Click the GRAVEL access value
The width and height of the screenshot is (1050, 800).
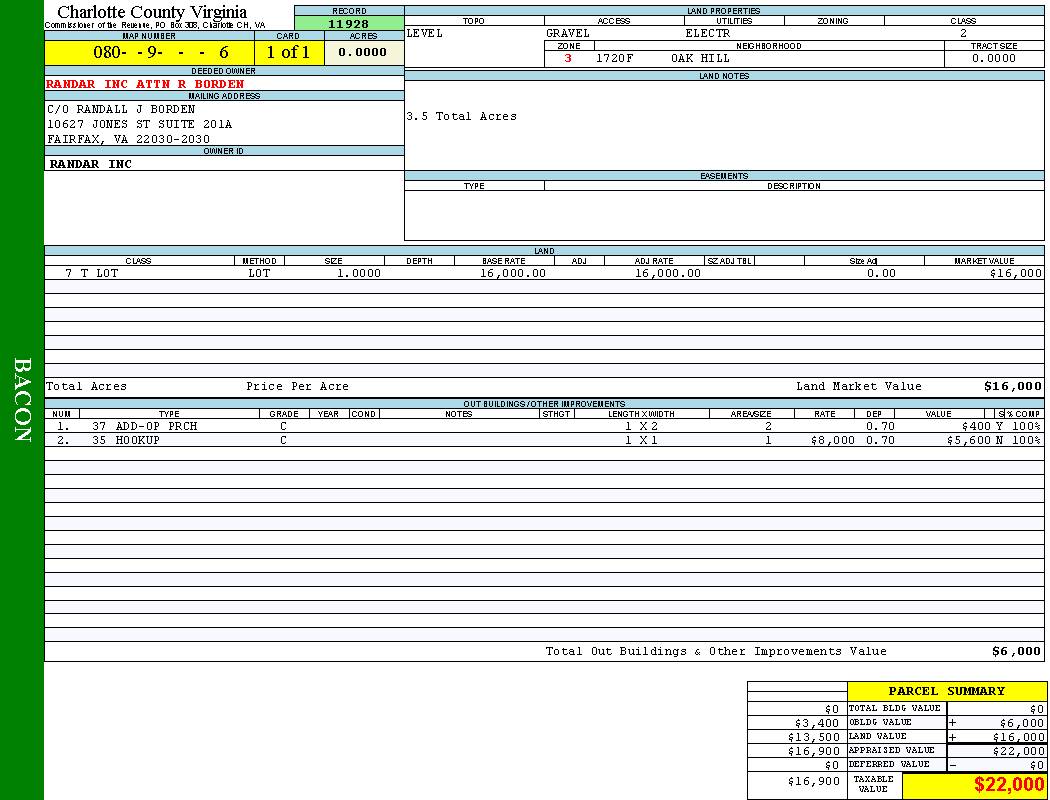pos(568,33)
